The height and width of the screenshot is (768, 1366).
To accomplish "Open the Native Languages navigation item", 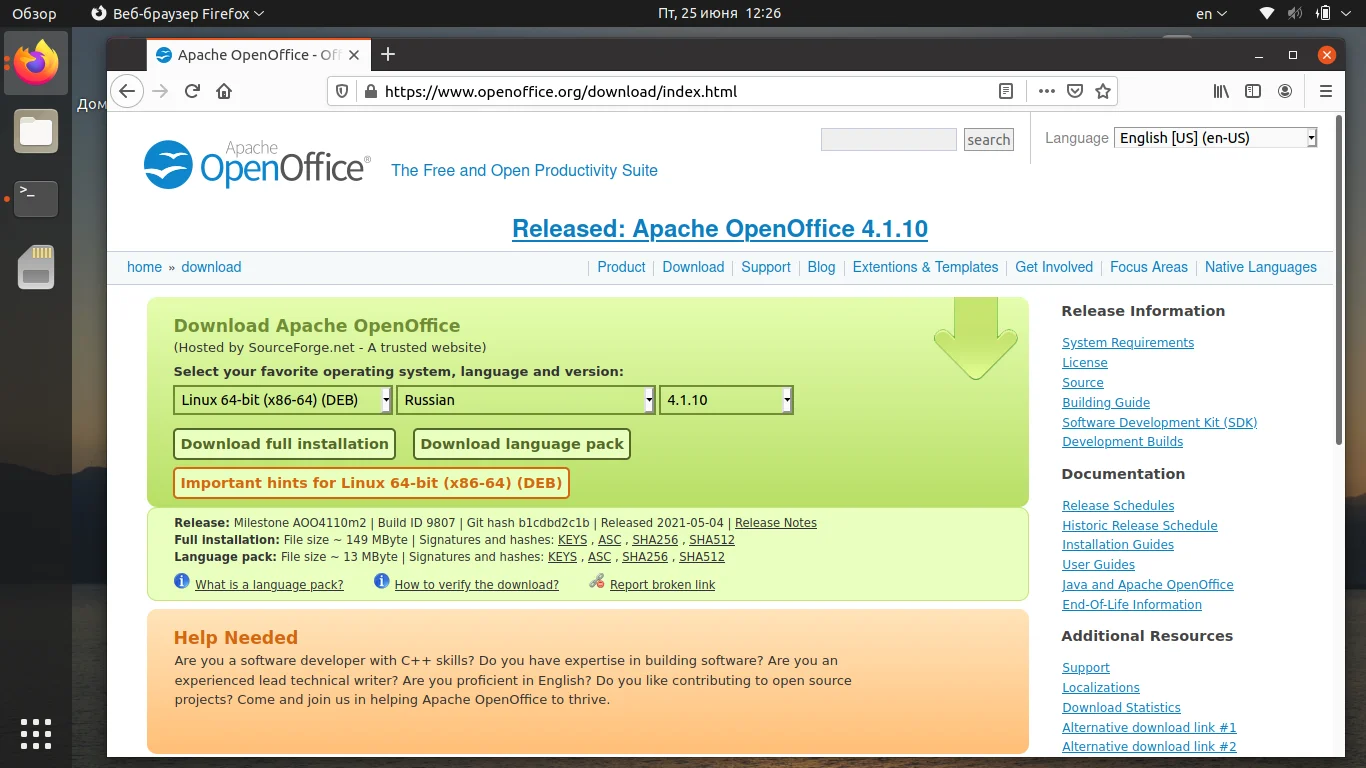I will coord(1261,267).
